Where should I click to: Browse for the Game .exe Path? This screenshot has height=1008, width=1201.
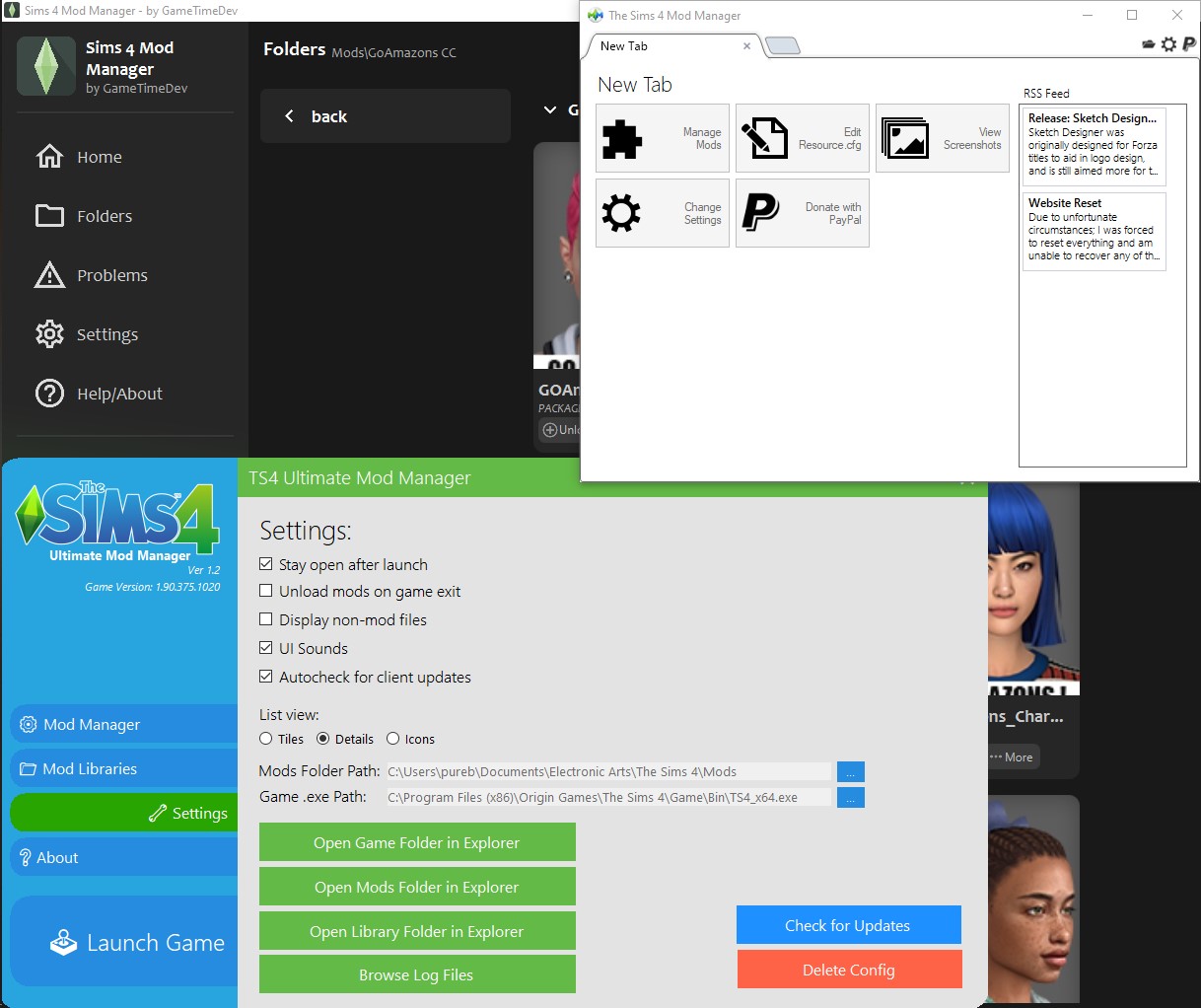[x=851, y=797]
